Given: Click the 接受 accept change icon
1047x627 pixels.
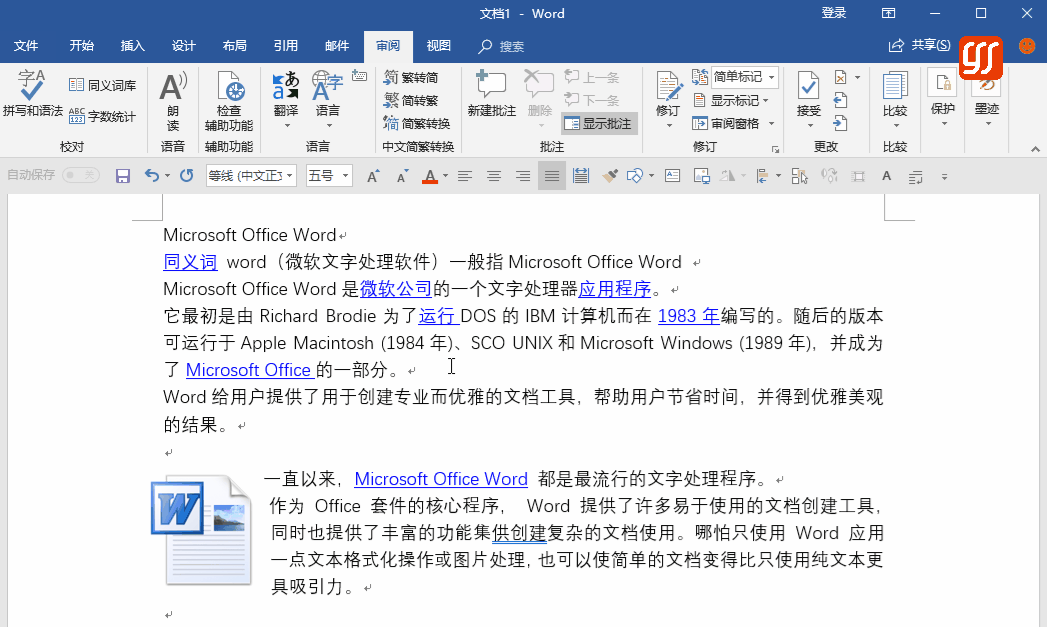Looking at the screenshot, I should (809, 85).
